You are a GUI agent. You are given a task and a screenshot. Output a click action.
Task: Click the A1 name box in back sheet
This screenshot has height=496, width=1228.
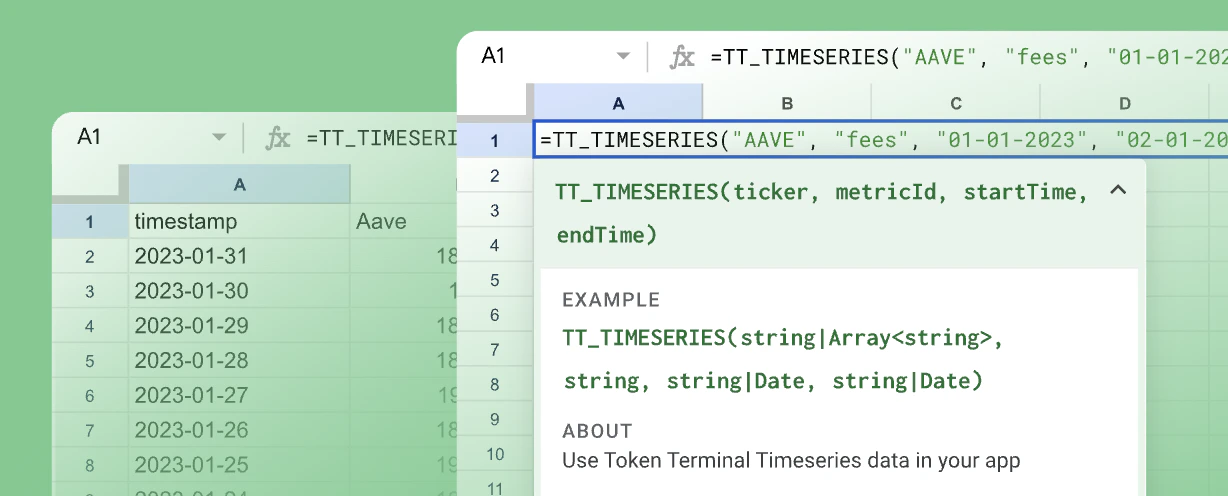(x=90, y=137)
